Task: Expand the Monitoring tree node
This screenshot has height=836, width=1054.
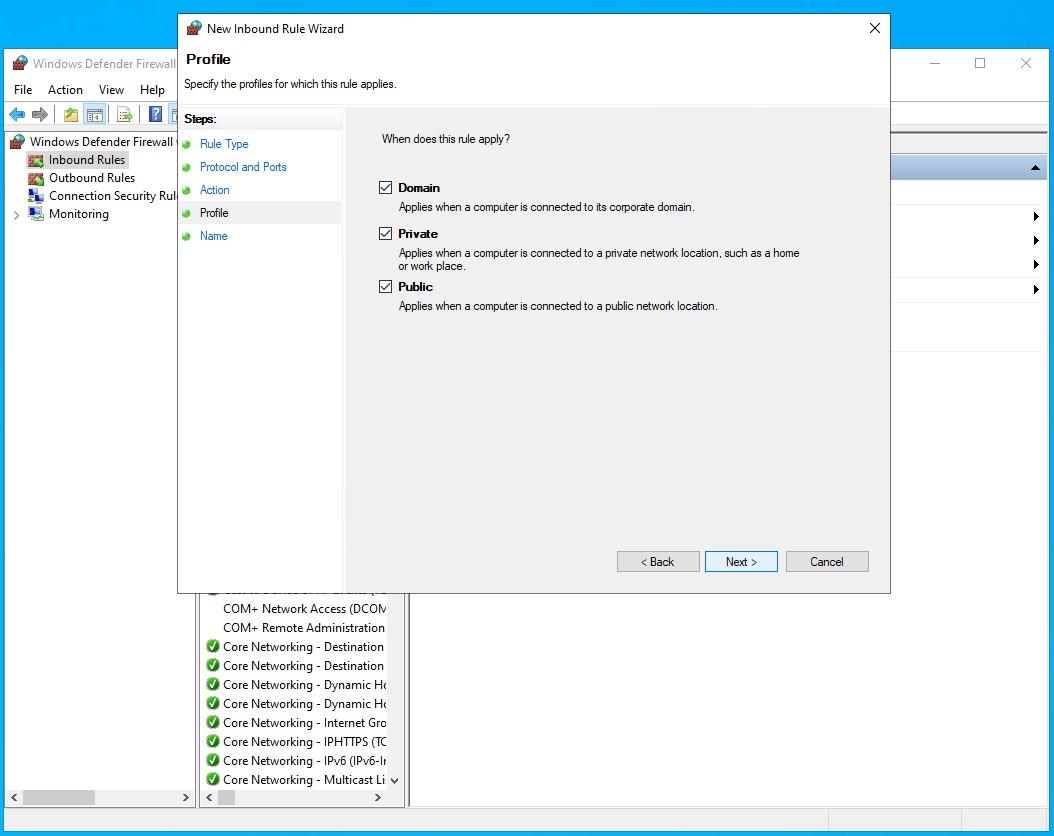Action: pos(16,215)
